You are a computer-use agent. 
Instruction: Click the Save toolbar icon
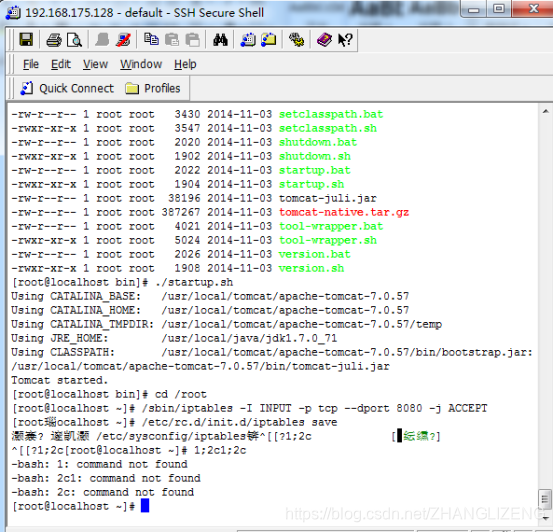(26, 40)
